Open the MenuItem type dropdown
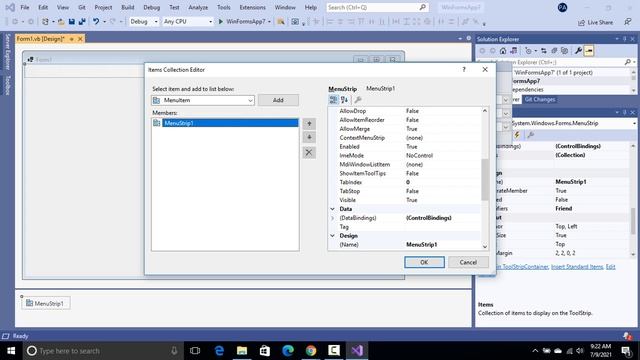Image resolution: width=640 pixels, height=360 pixels. 250,100
